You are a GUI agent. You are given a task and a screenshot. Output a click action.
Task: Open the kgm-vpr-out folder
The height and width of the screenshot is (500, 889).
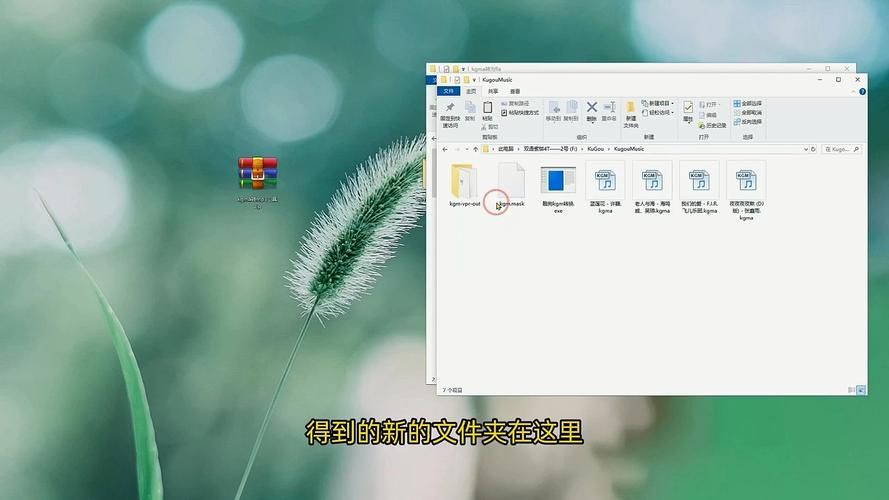coord(464,182)
